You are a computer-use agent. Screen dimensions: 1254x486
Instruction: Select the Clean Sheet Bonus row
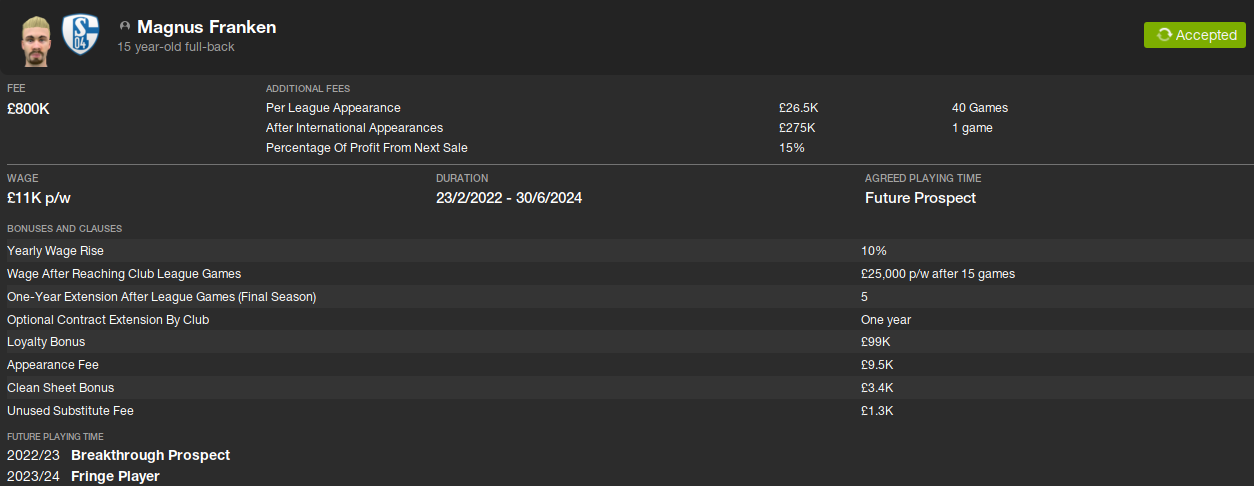60,388
